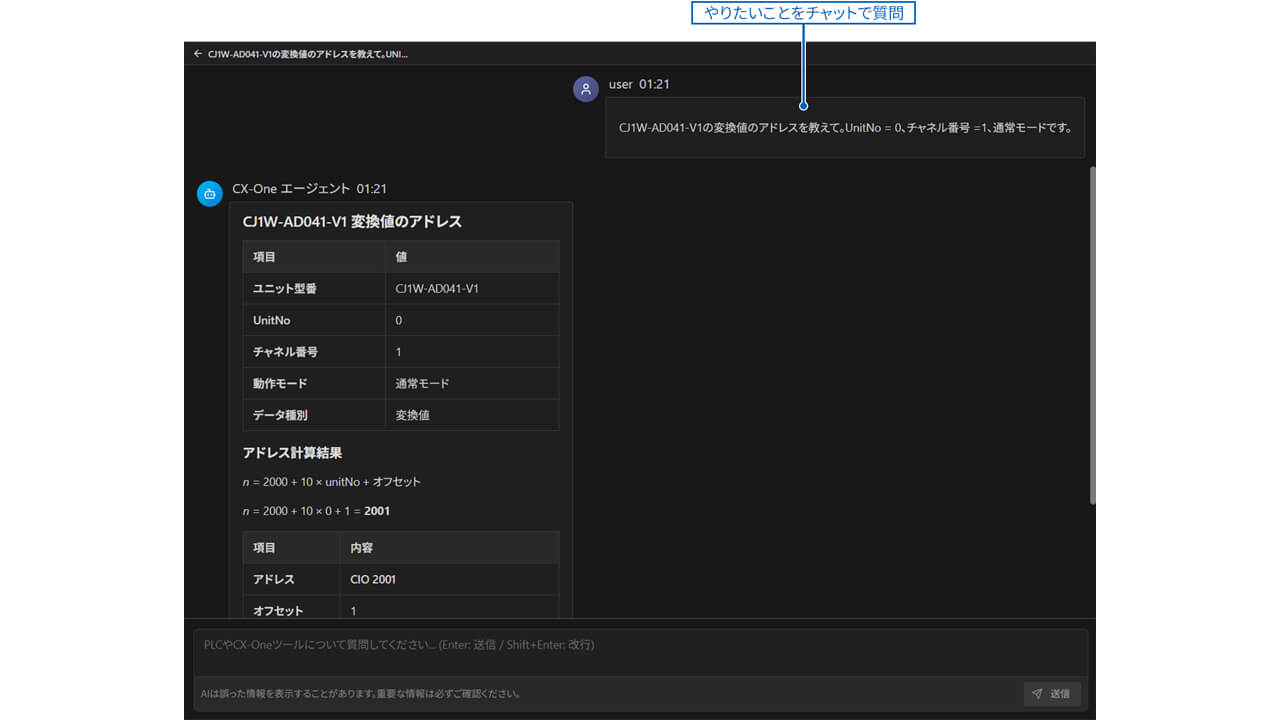Click the 'オフセット' row label
This screenshot has width=1280, height=720.
pyautogui.click(x=278, y=611)
